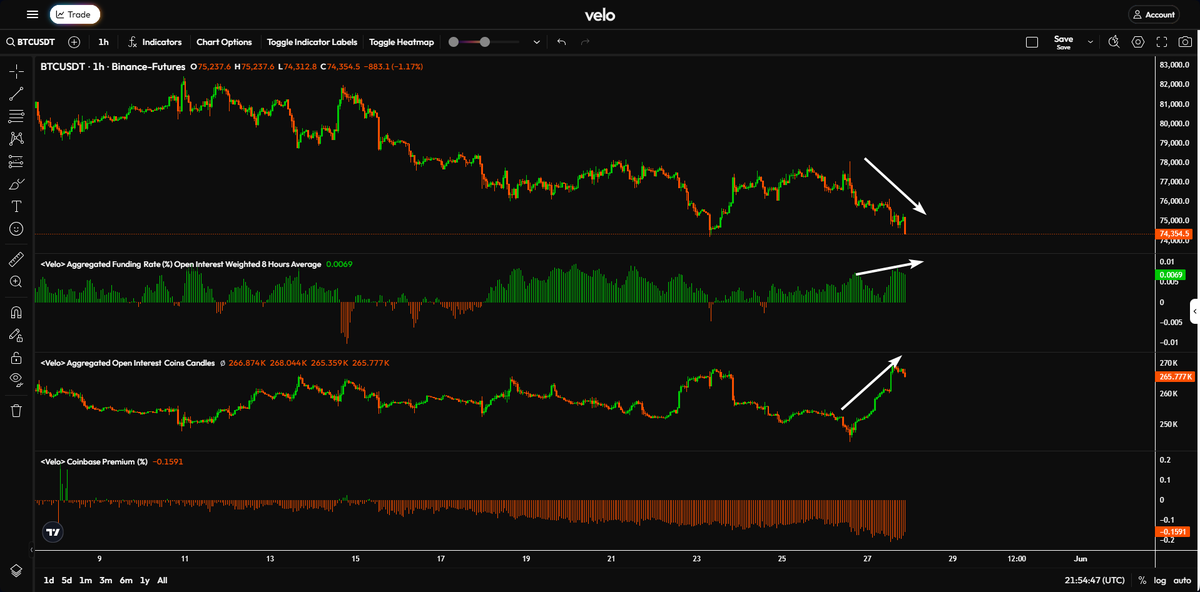Click the TradingView logo on chart
The height and width of the screenshot is (592, 1200).
point(51,533)
